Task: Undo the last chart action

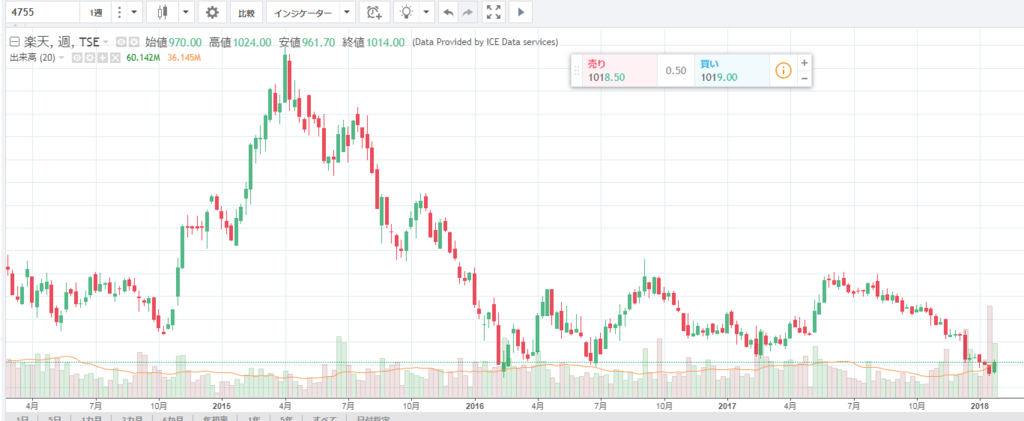Action: click(449, 12)
